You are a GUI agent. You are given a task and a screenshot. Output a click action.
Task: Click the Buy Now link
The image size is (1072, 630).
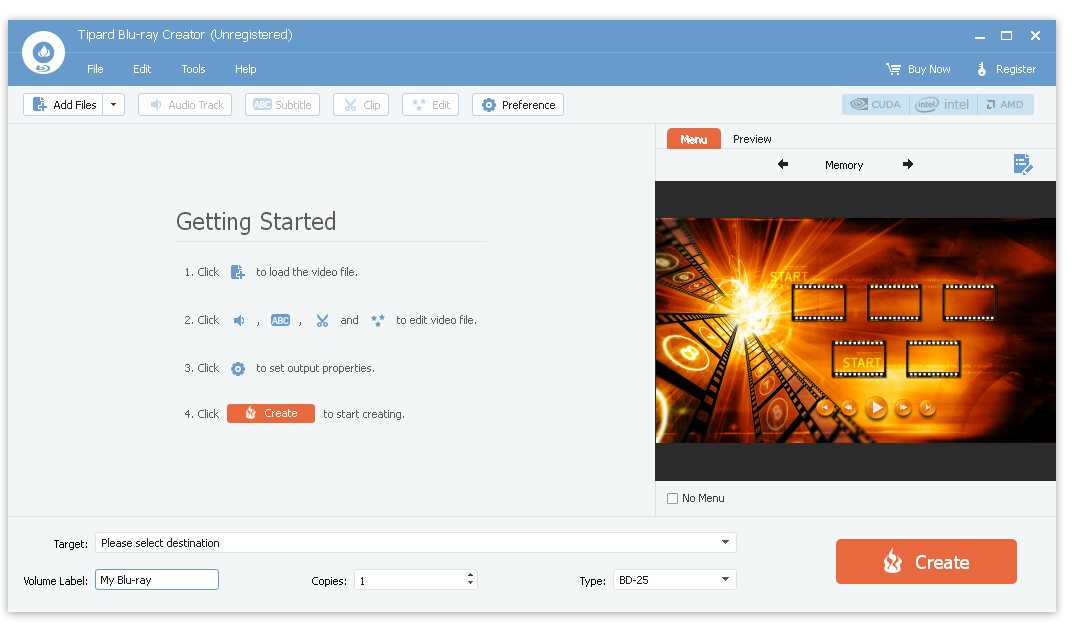coord(918,69)
